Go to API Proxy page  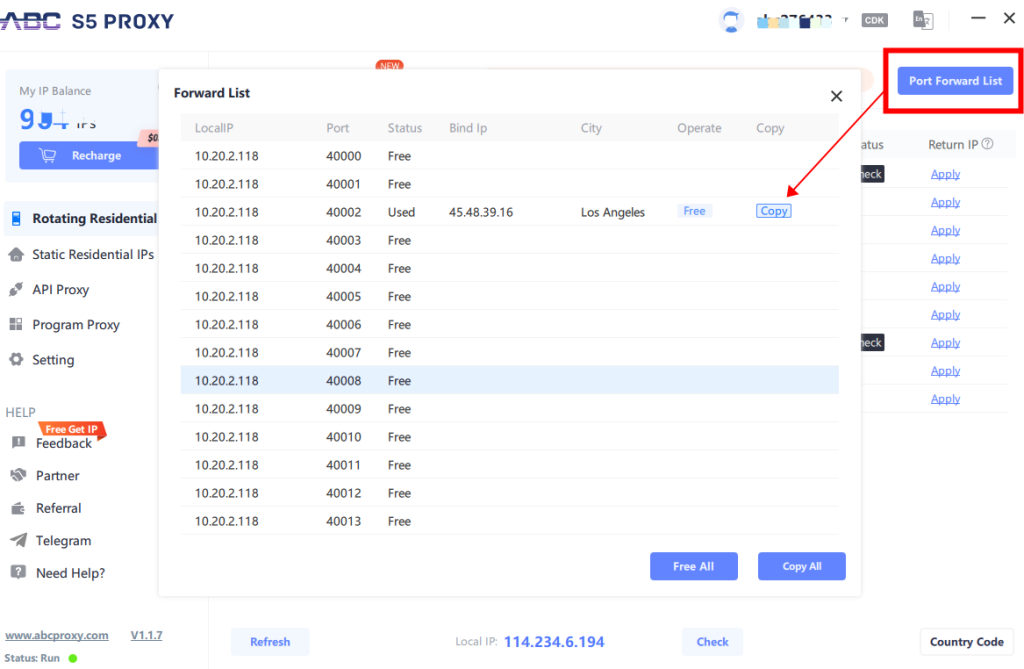click(x=60, y=289)
